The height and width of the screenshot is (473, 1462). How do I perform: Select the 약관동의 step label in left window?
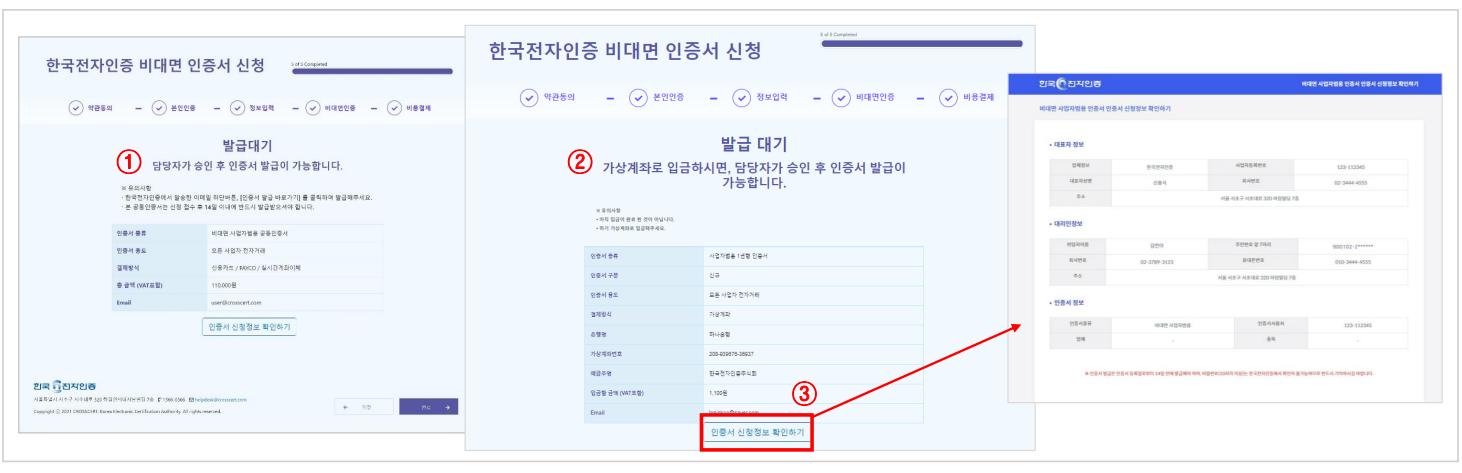(x=102, y=109)
